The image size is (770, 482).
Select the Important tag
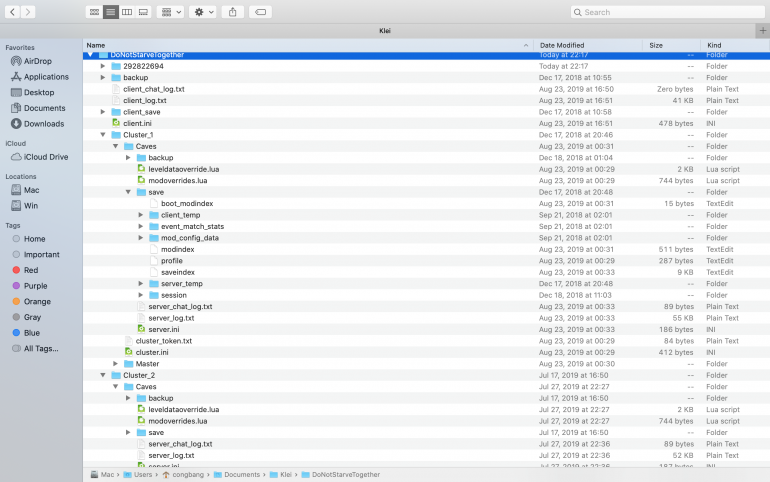pos(41,255)
